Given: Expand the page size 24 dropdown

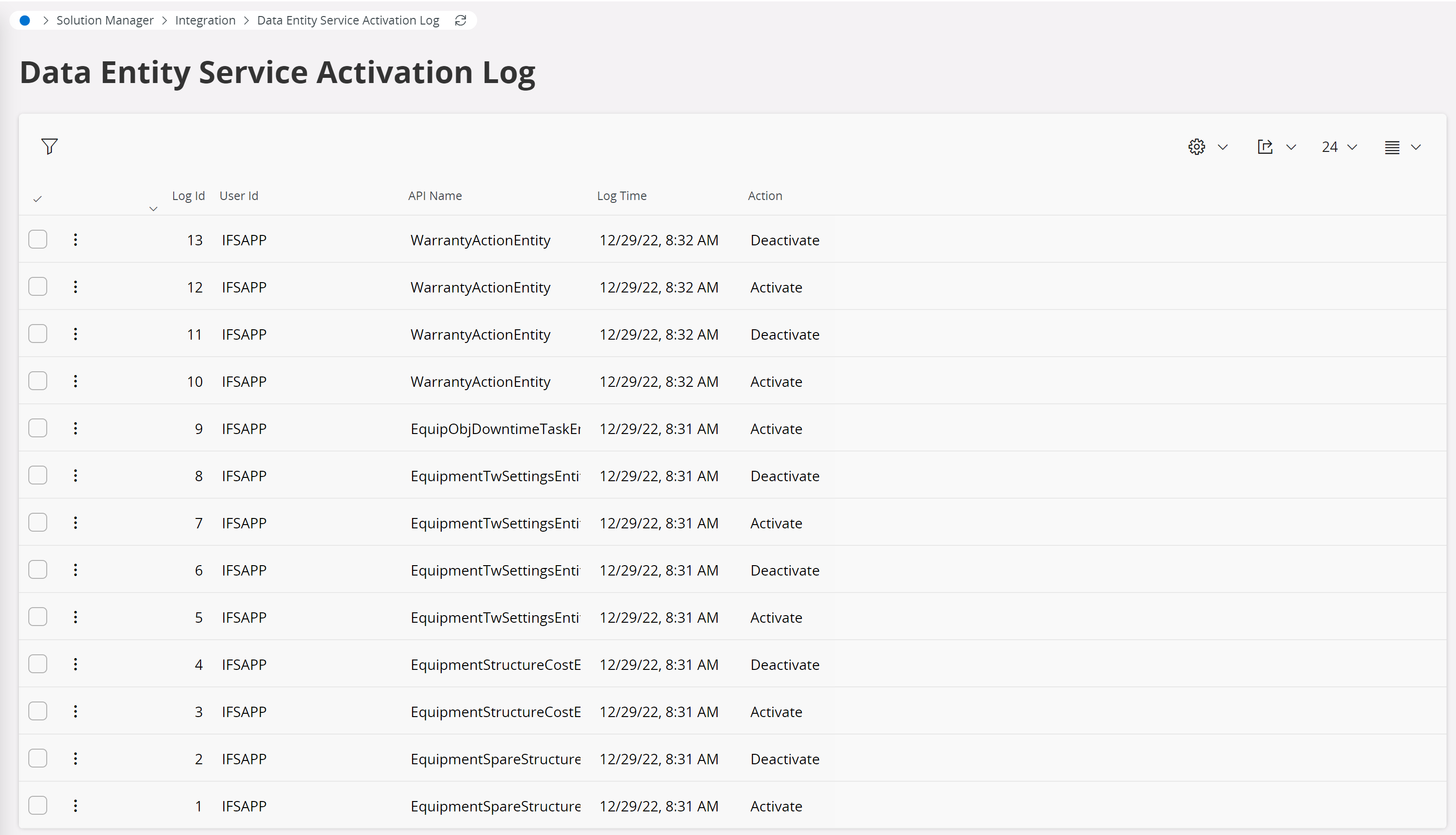Looking at the screenshot, I should coord(1339,147).
